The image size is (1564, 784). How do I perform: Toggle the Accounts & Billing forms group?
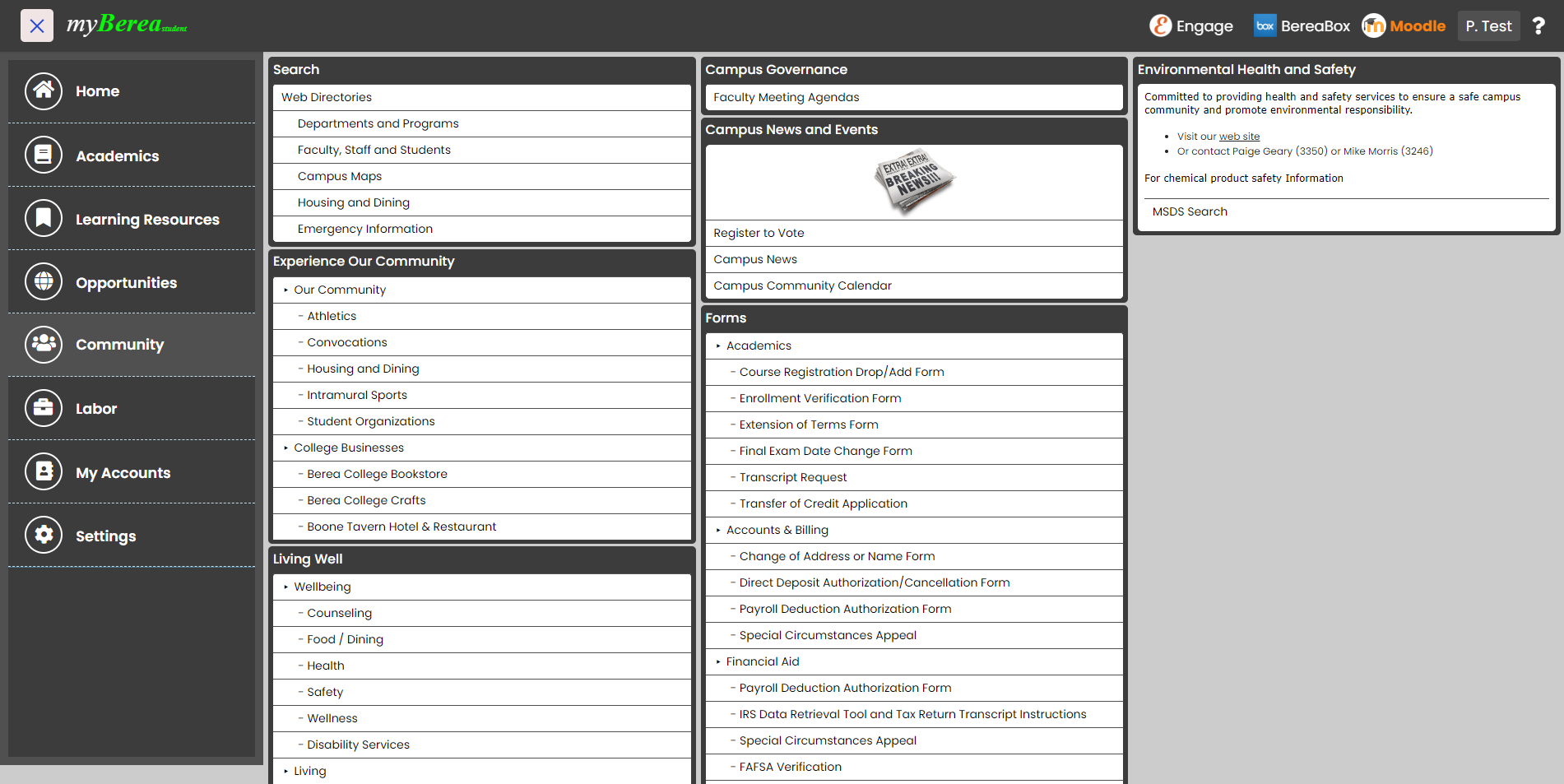coord(718,530)
